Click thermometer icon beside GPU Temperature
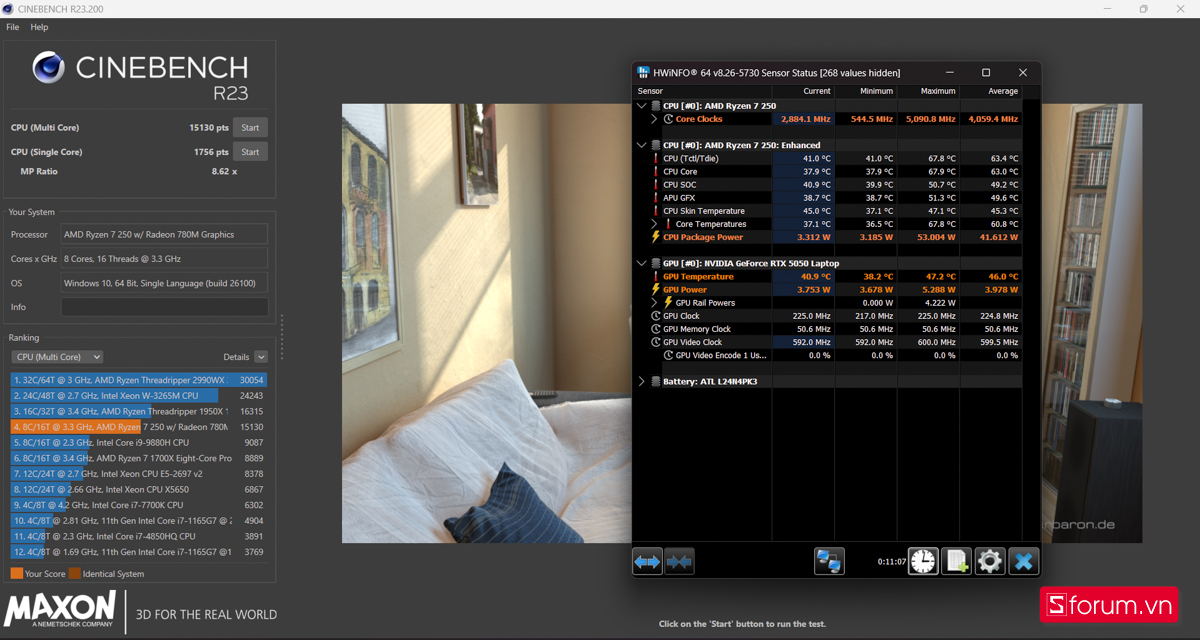This screenshot has width=1200, height=640. pos(656,277)
